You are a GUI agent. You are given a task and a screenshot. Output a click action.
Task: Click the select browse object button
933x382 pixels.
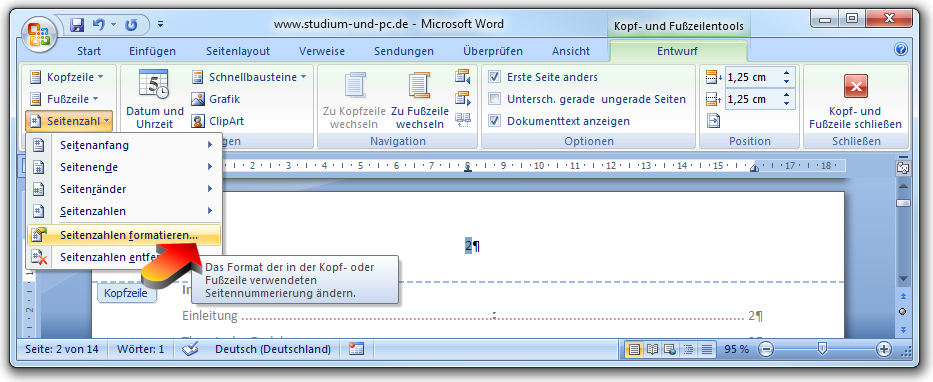click(903, 311)
